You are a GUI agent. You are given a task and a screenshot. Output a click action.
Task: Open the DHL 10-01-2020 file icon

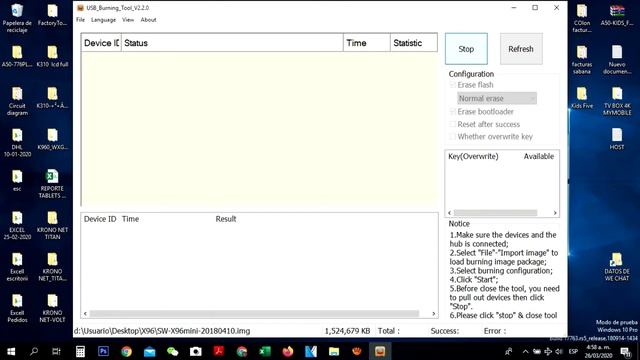tap(17, 143)
